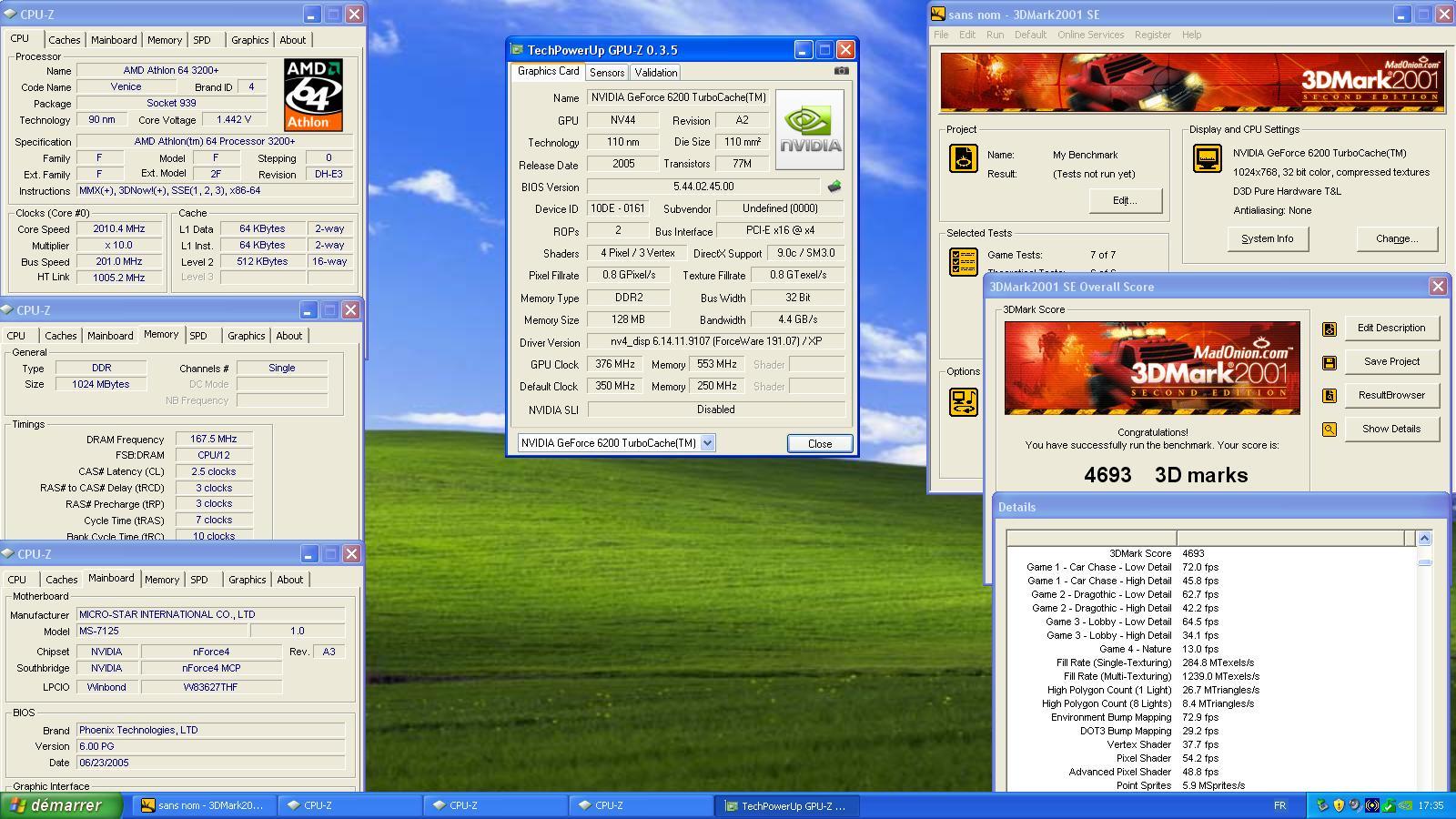Open the ResultBrowser button
The image size is (1456, 819).
(x=1391, y=395)
